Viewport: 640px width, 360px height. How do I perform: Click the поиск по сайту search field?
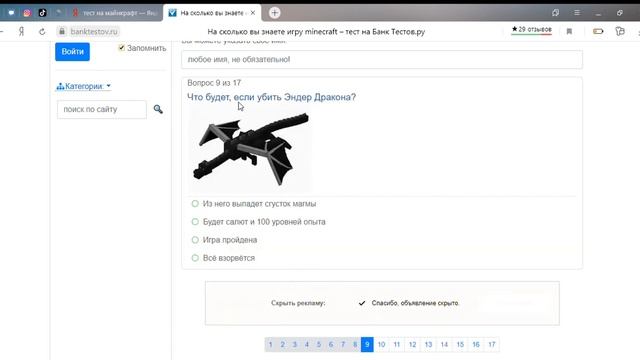point(102,109)
